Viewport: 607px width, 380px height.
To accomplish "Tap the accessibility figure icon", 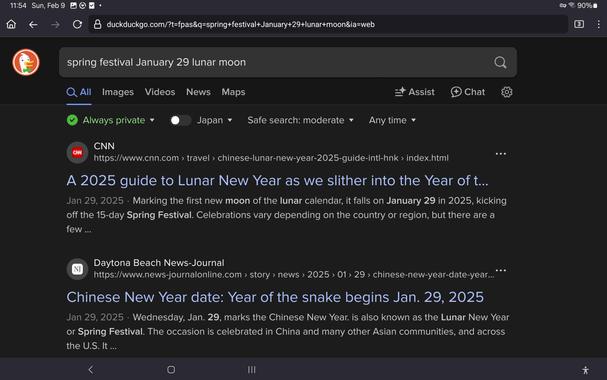I will [586, 370].
